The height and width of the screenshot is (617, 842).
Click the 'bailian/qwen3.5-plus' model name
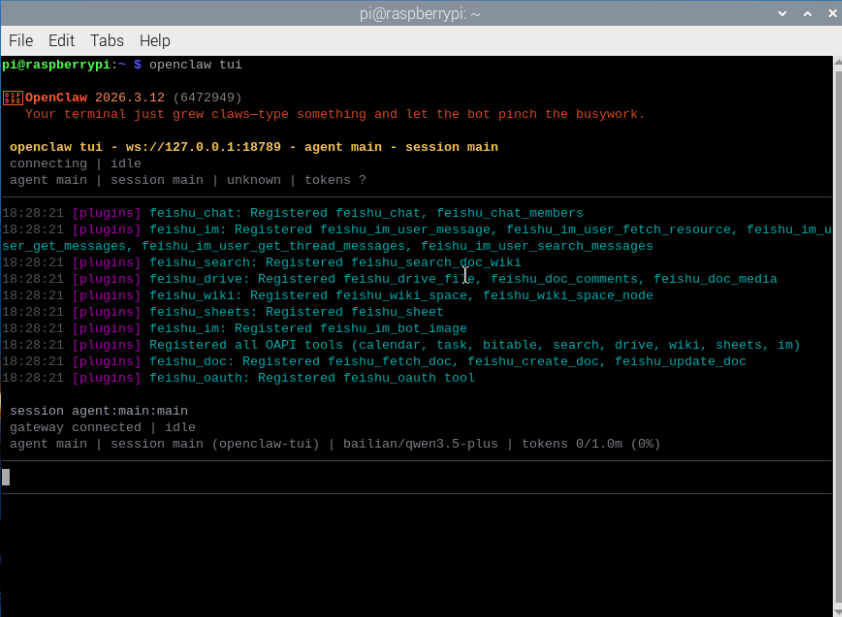420,444
